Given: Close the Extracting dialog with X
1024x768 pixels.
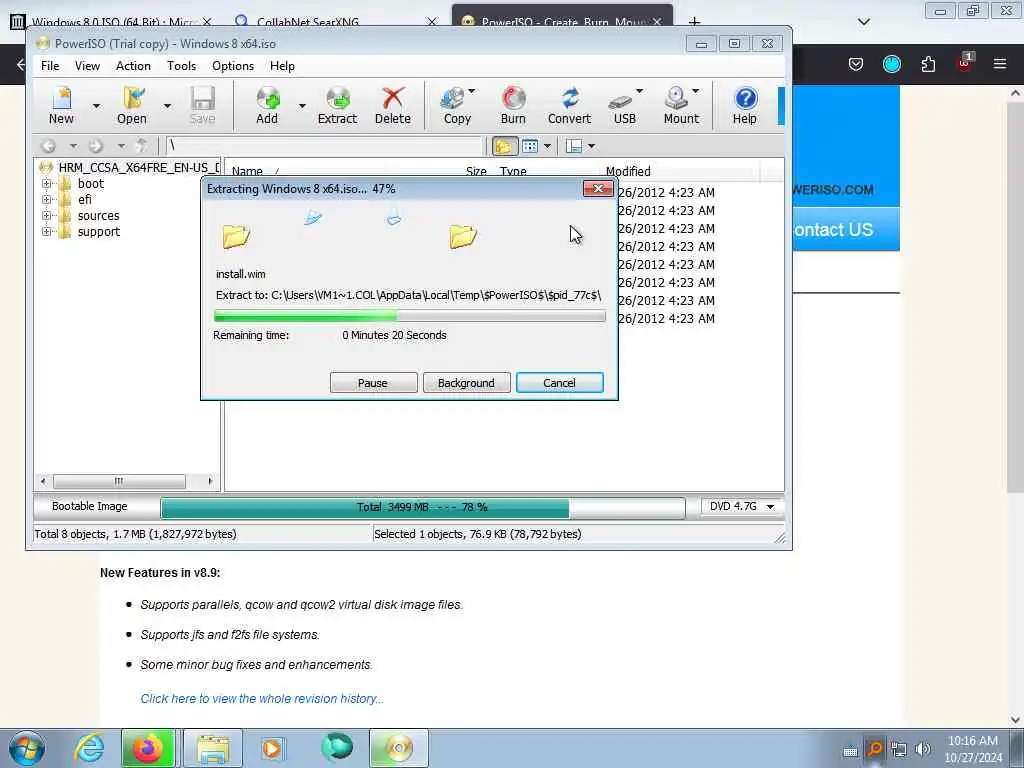Looking at the screenshot, I should [x=598, y=189].
